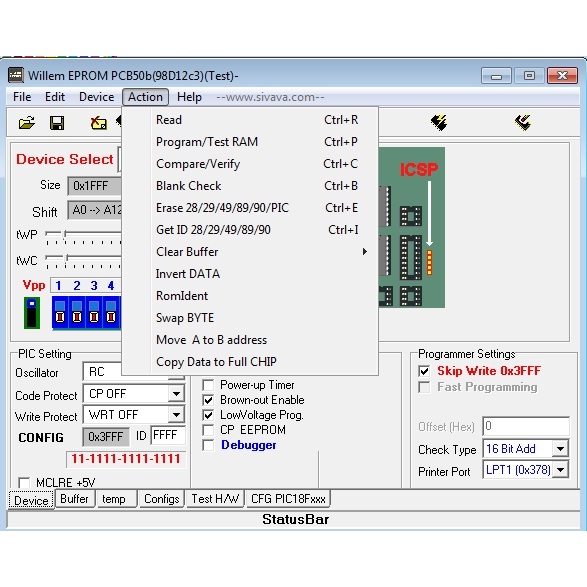The width and height of the screenshot is (587, 587).
Task: Click the save floppy disk icon
Action: click(57, 122)
